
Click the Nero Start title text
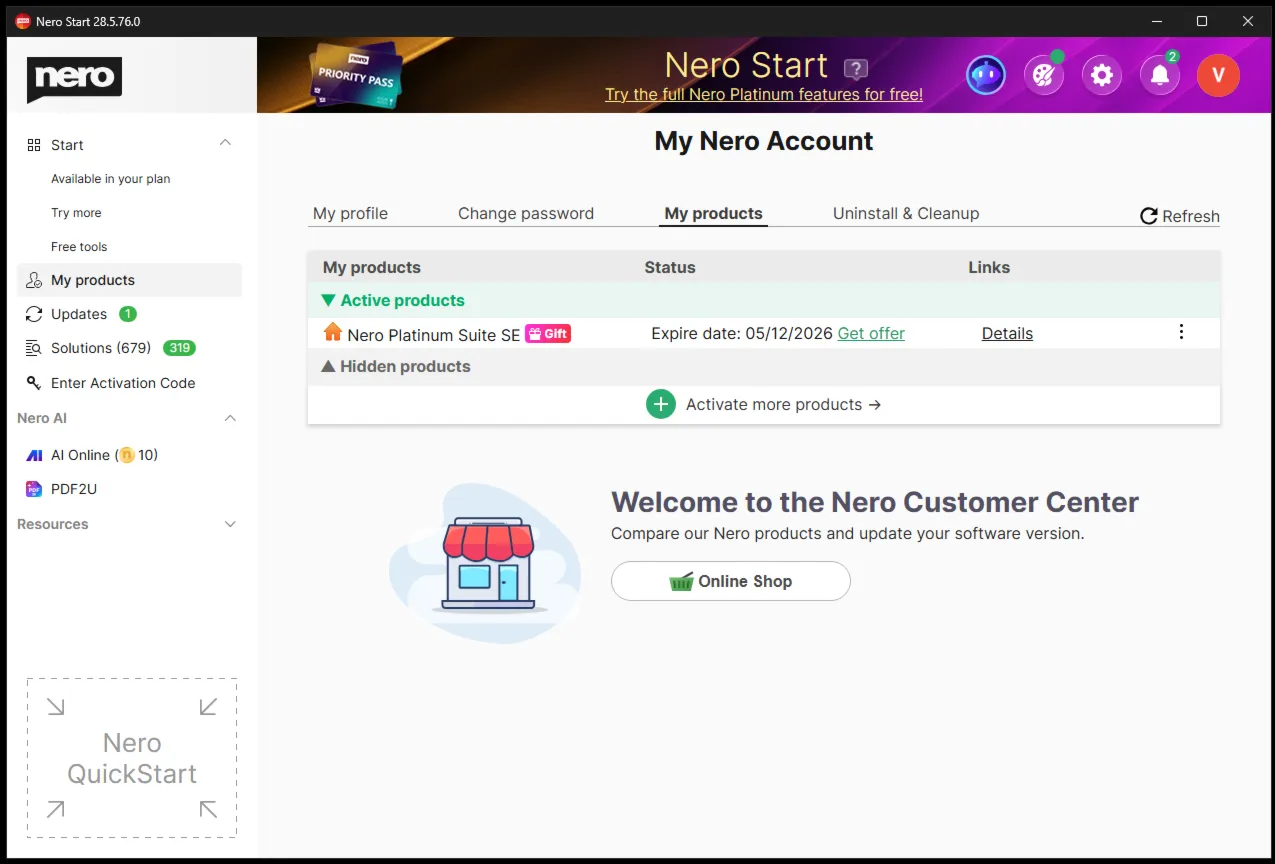(x=747, y=65)
